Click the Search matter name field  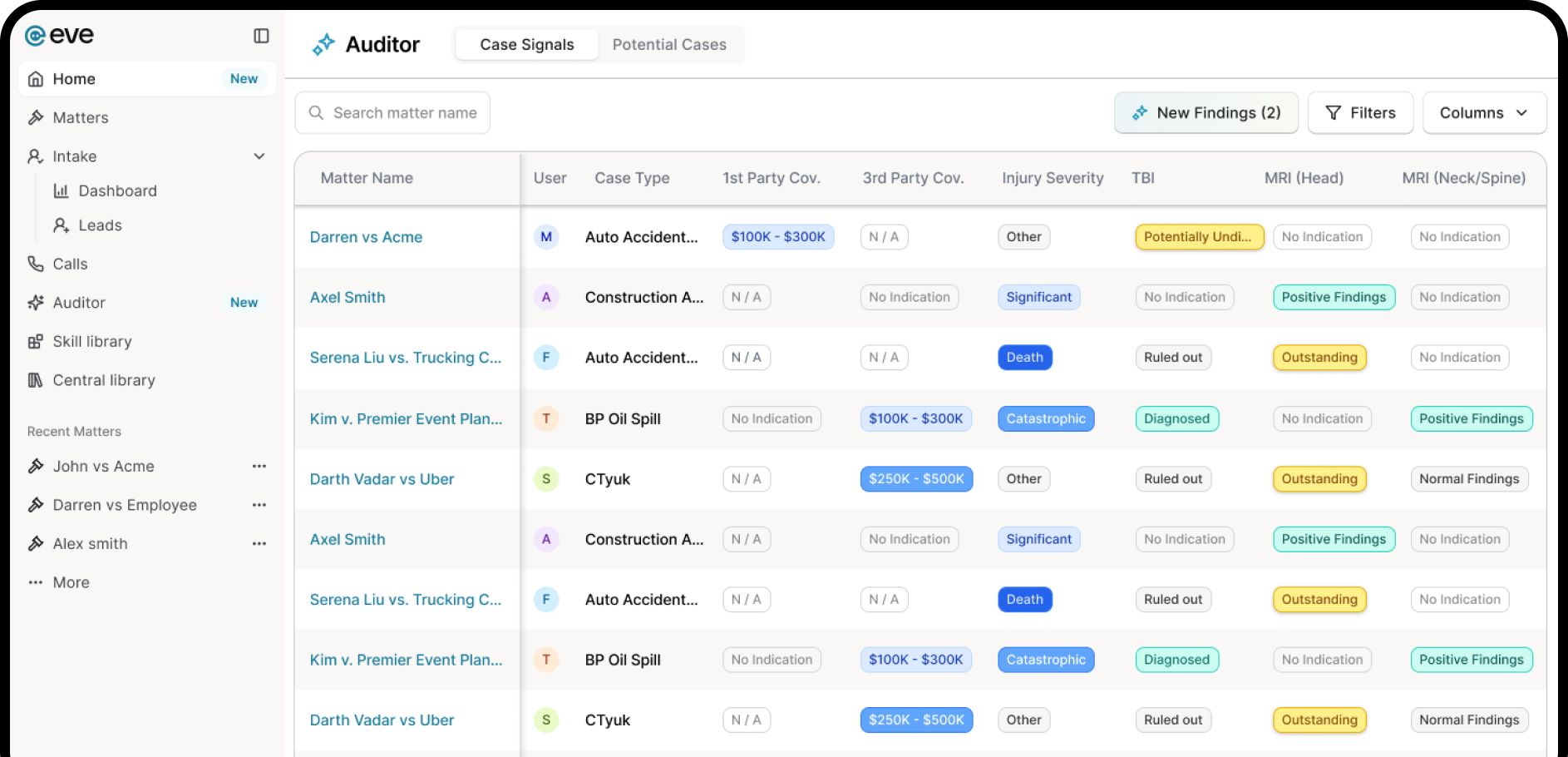tap(392, 112)
